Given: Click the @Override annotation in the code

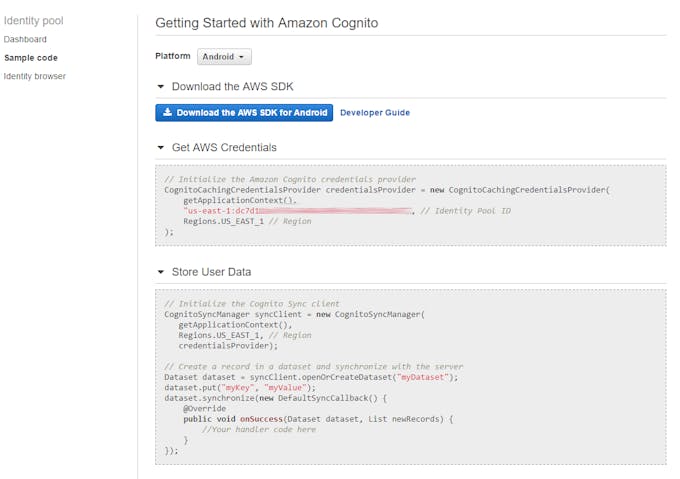Looking at the screenshot, I should tap(204, 409).
